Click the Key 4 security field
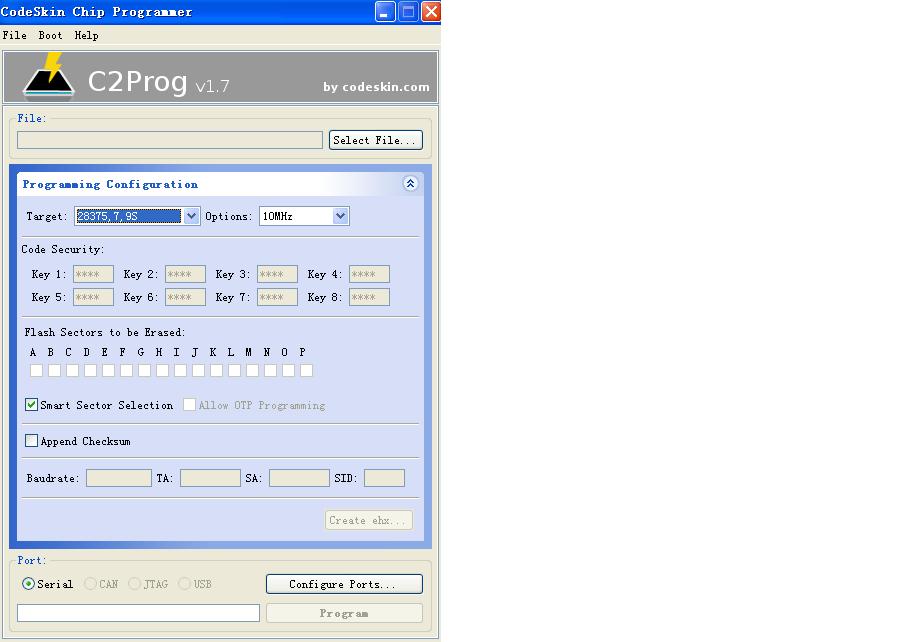914x642 pixels. pyautogui.click(x=370, y=274)
